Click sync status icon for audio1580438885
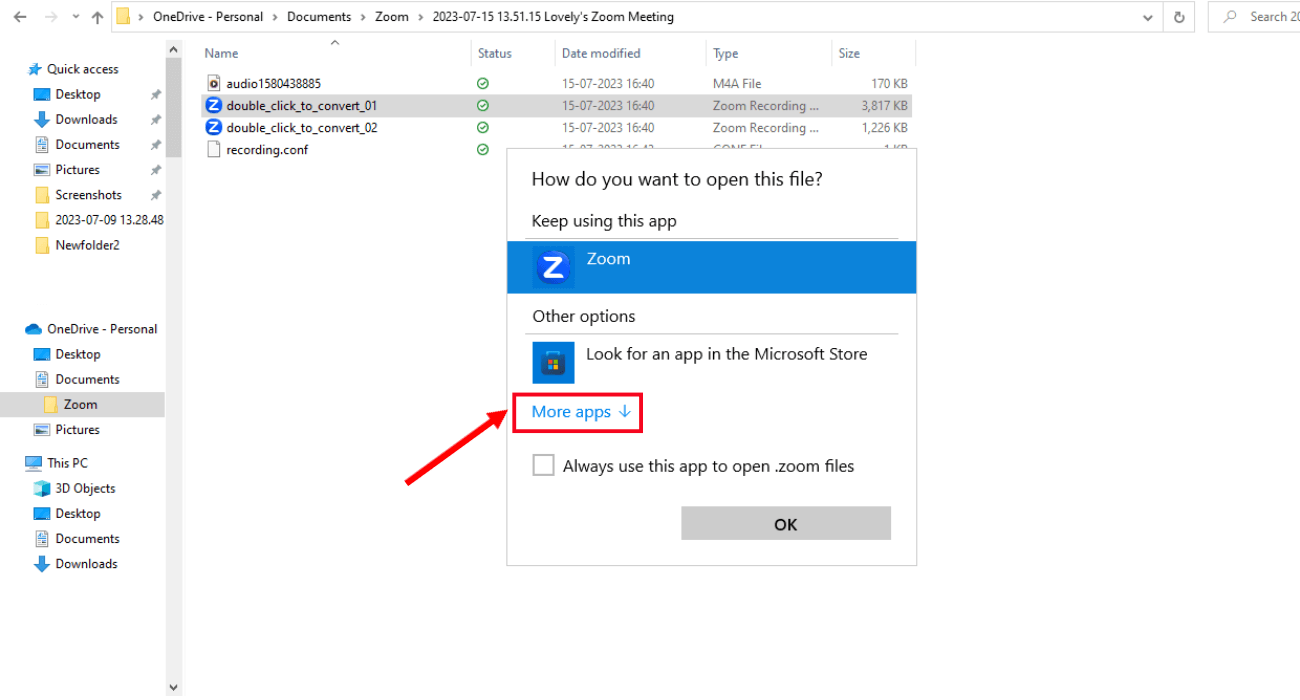Image resolution: width=1300 pixels, height=700 pixels. (483, 83)
